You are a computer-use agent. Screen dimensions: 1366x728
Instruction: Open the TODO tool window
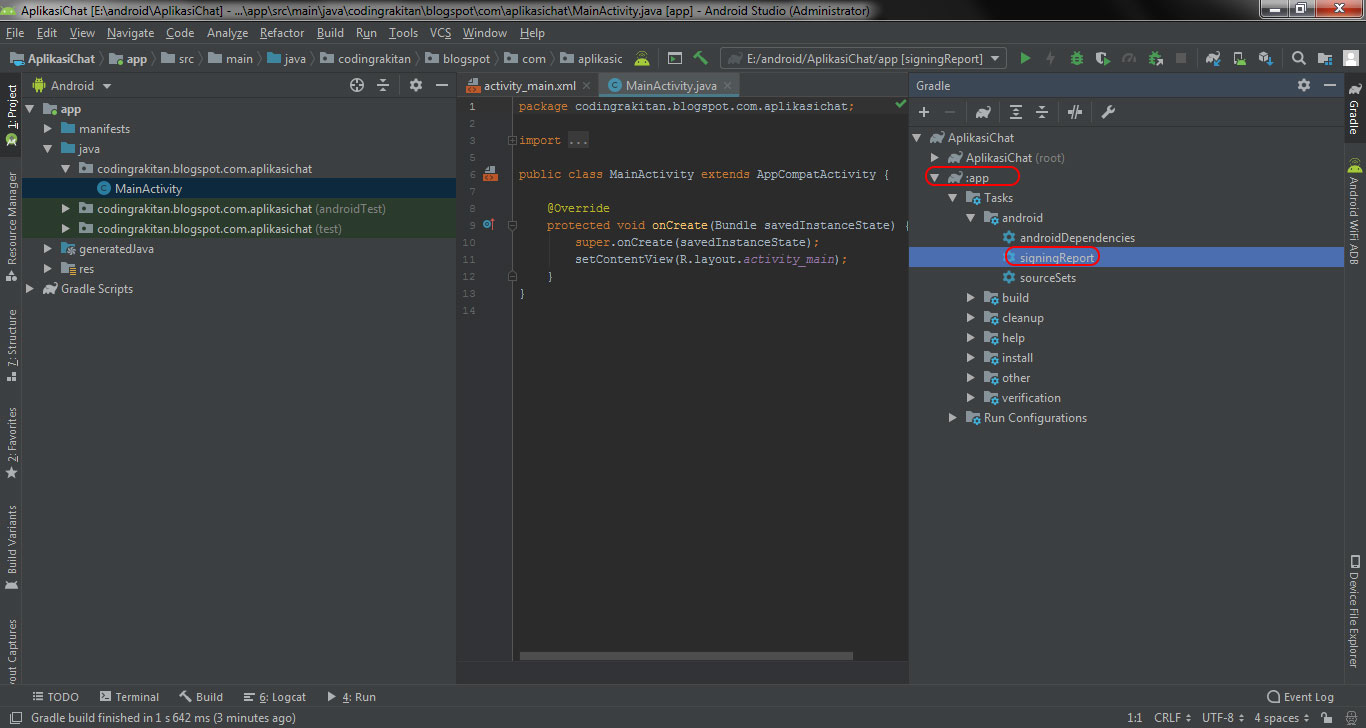(x=55, y=697)
